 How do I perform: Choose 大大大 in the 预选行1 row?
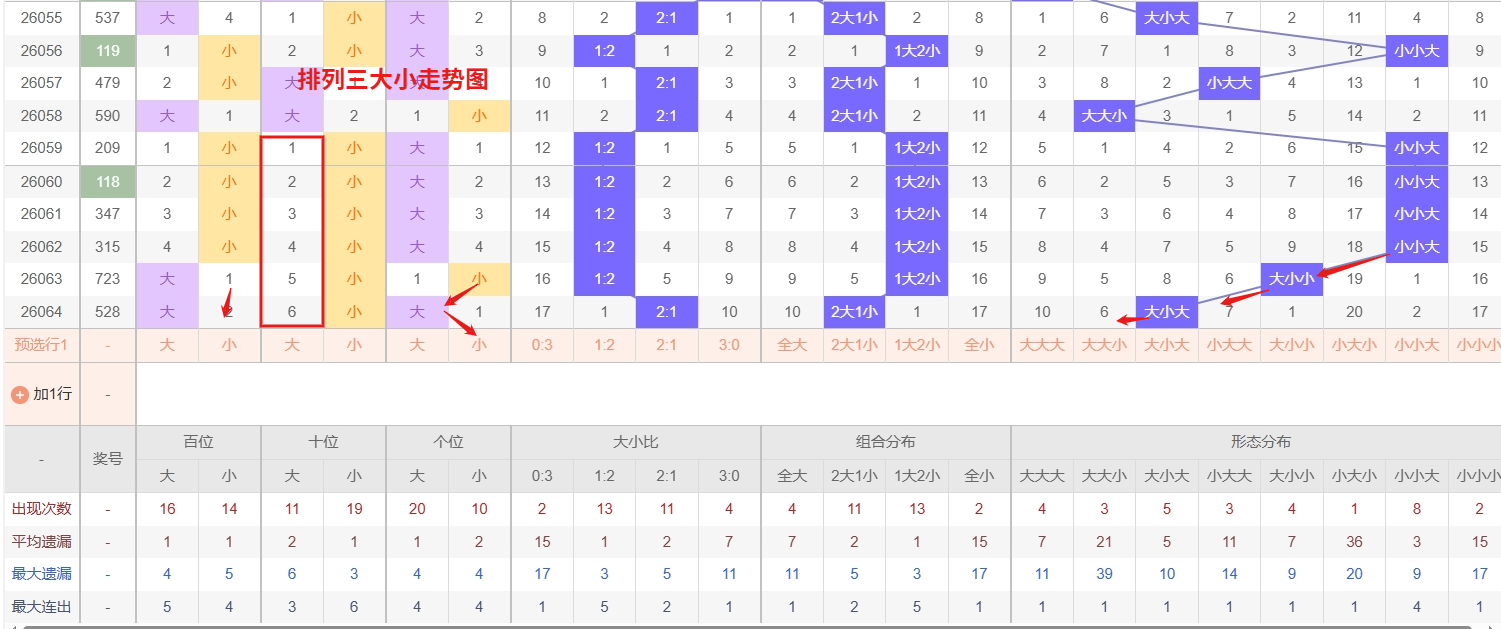(1042, 345)
